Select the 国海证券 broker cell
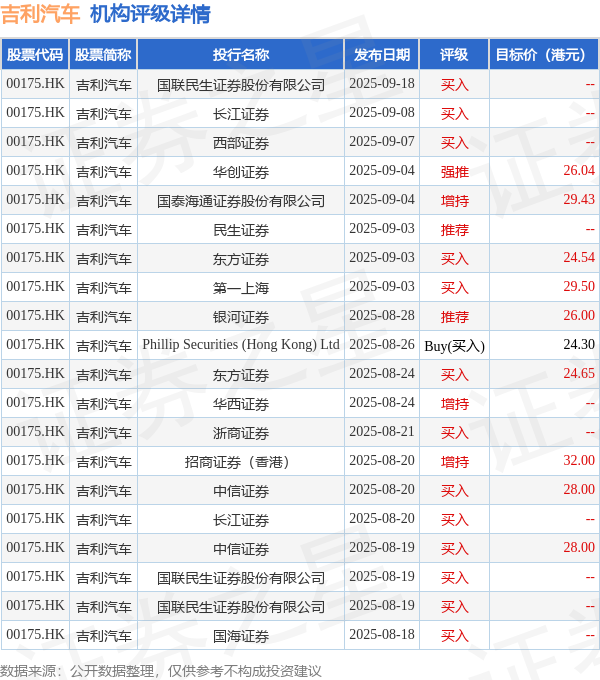 click(241, 636)
